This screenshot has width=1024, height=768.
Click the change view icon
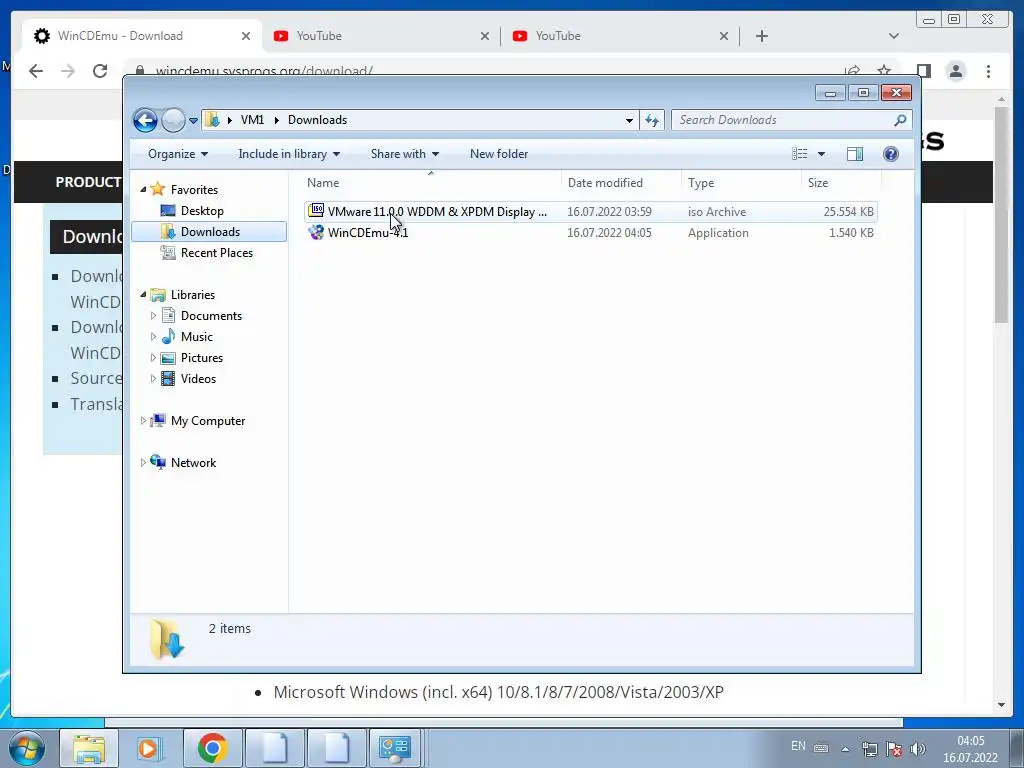point(800,154)
